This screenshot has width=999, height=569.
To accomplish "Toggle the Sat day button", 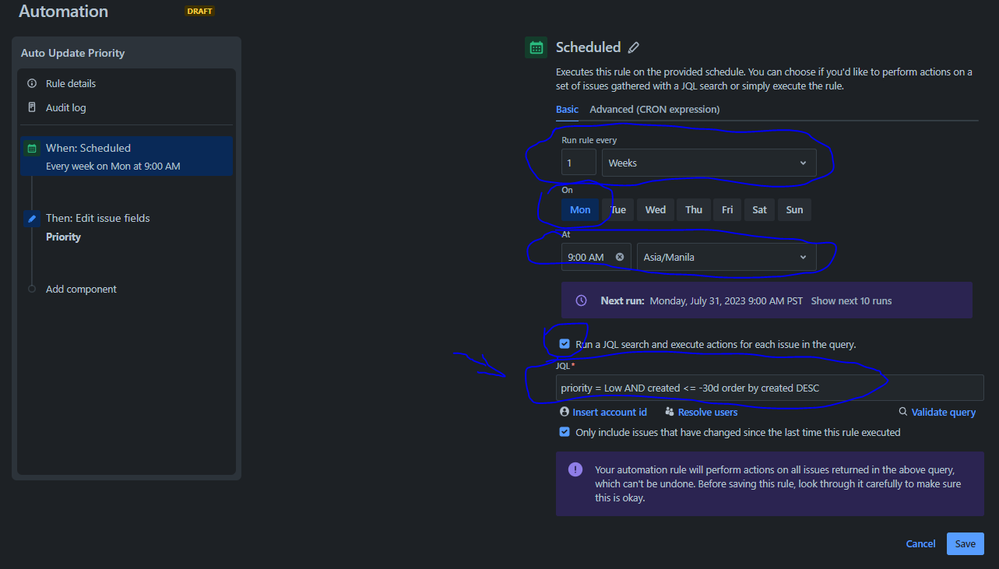I will (759, 210).
